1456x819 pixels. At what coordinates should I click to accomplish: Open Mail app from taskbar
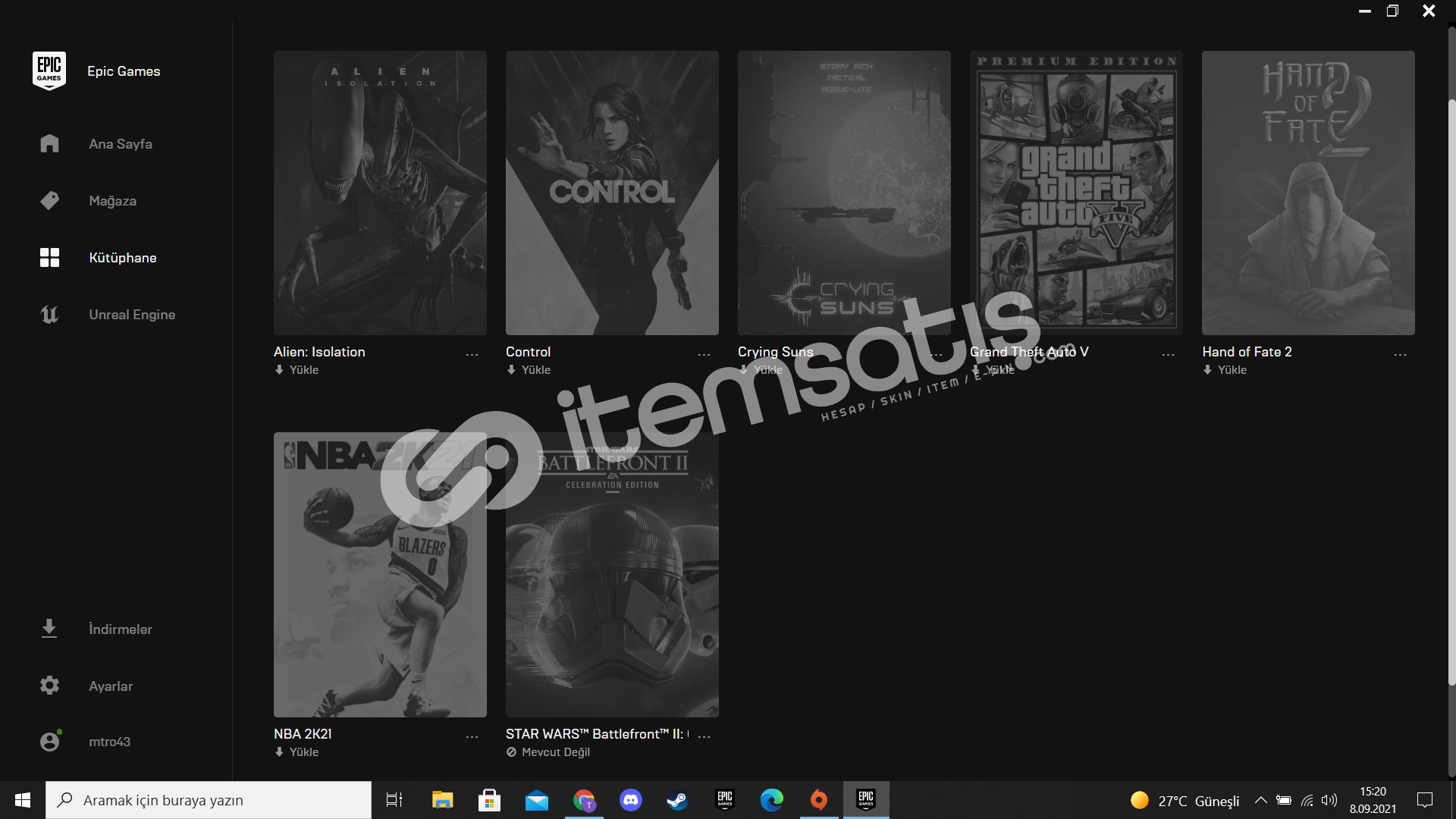[x=537, y=800]
